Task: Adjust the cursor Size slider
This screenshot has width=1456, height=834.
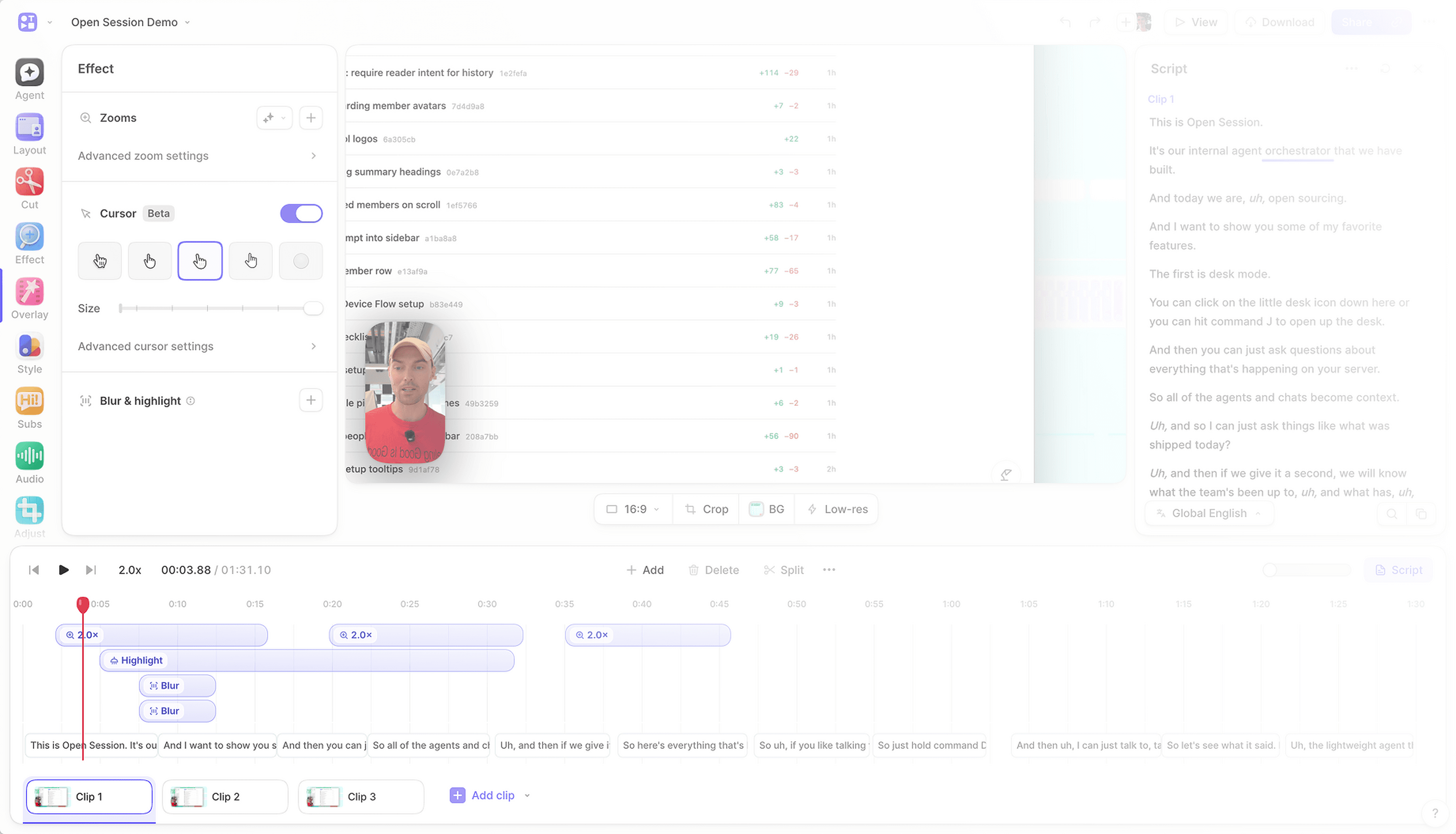Action: 221,309
